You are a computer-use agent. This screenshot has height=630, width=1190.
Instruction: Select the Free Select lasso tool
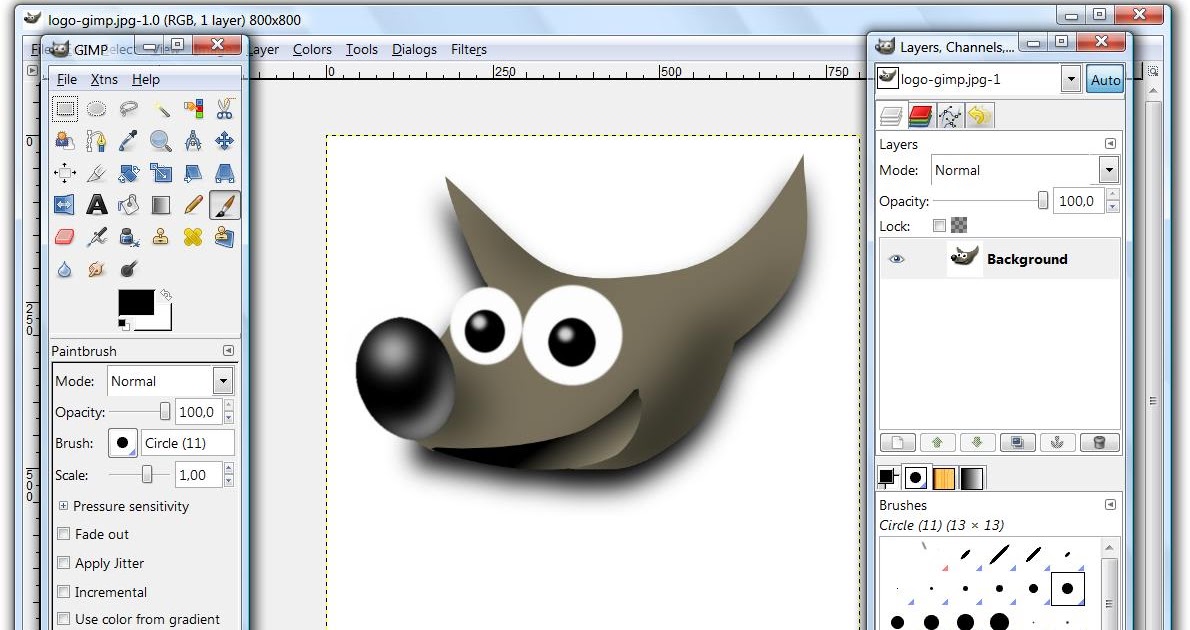point(129,109)
